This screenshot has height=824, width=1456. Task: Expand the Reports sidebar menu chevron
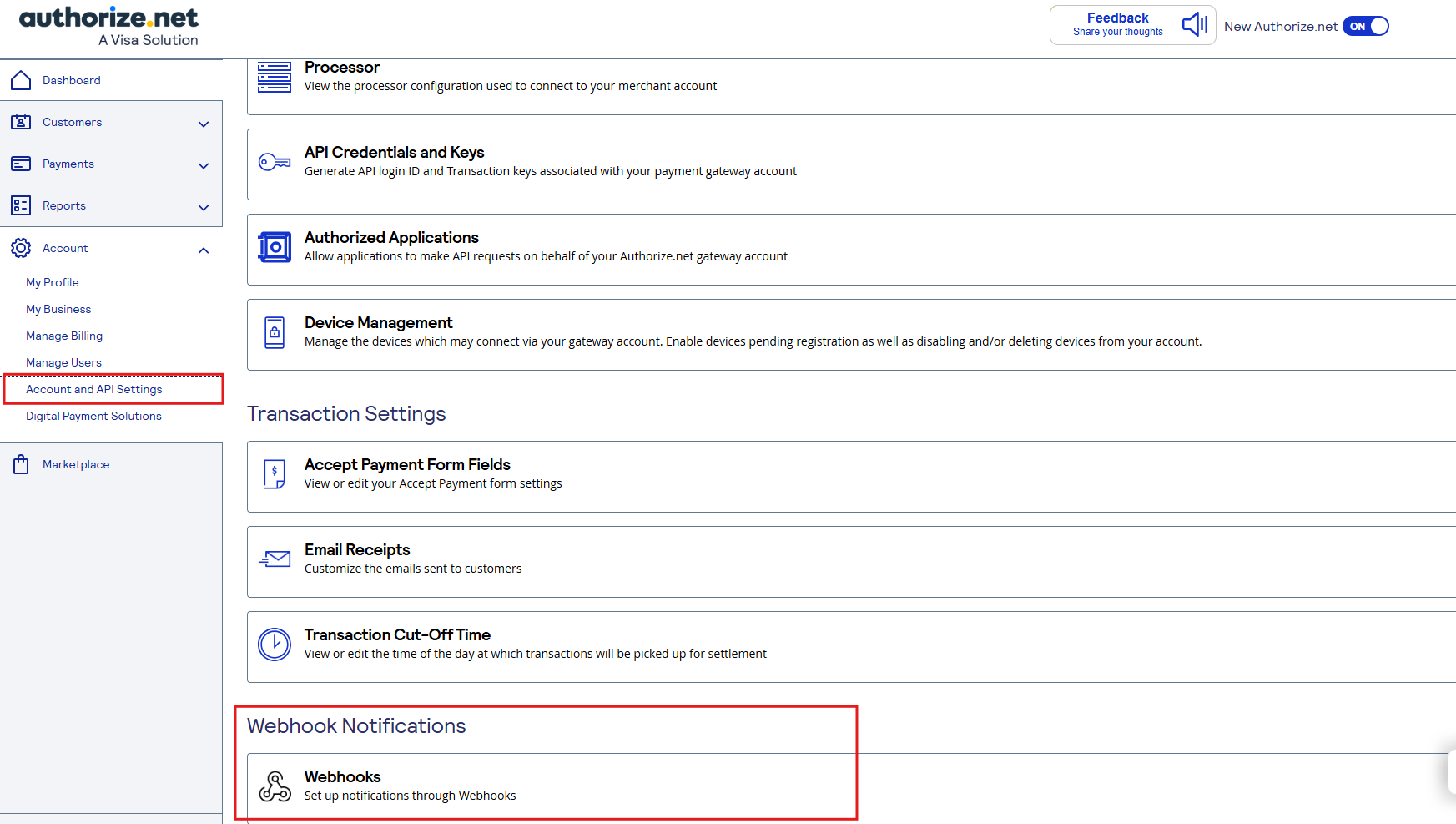(x=204, y=207)
